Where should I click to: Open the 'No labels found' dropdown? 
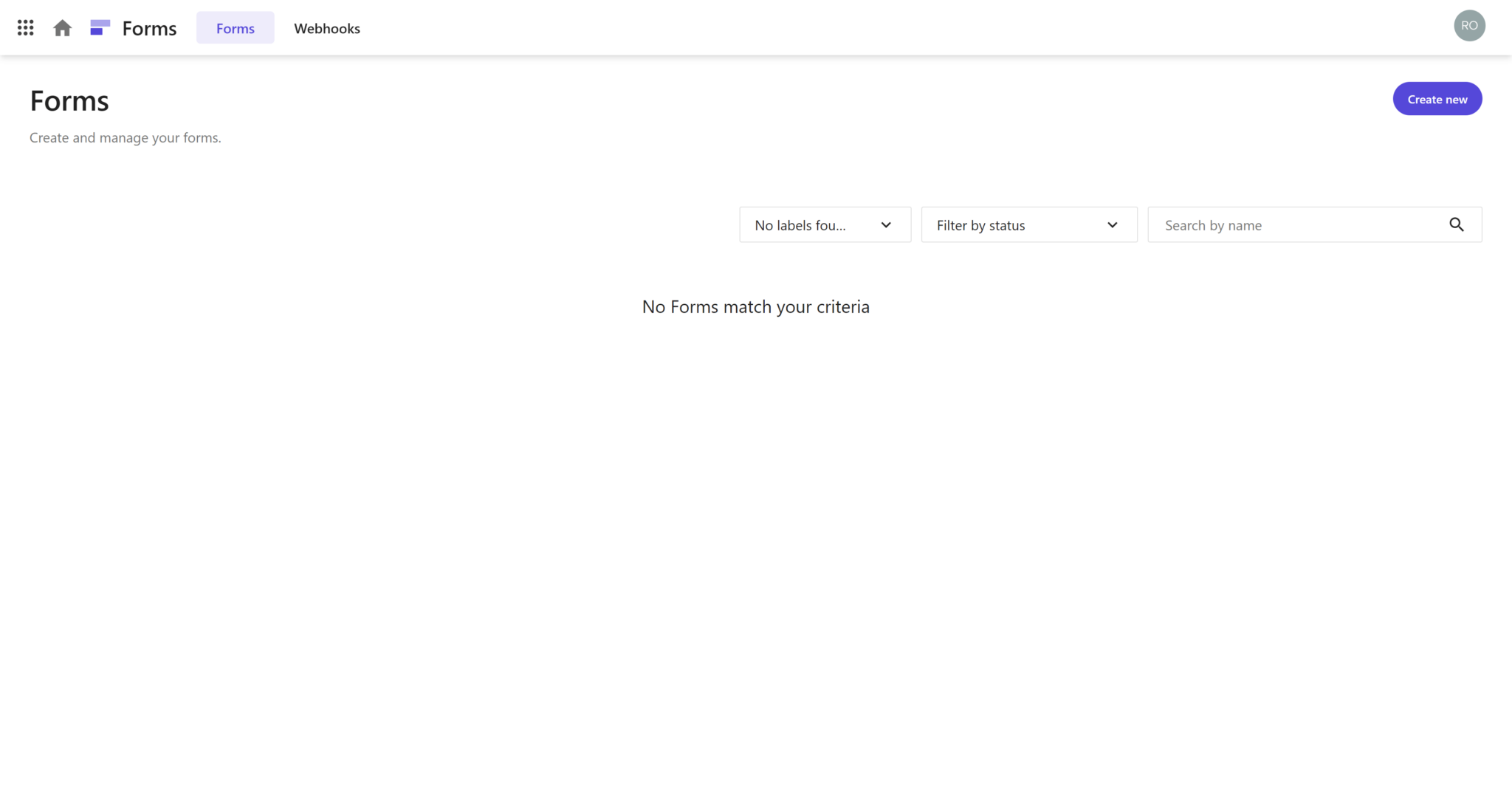coord(824,224)
